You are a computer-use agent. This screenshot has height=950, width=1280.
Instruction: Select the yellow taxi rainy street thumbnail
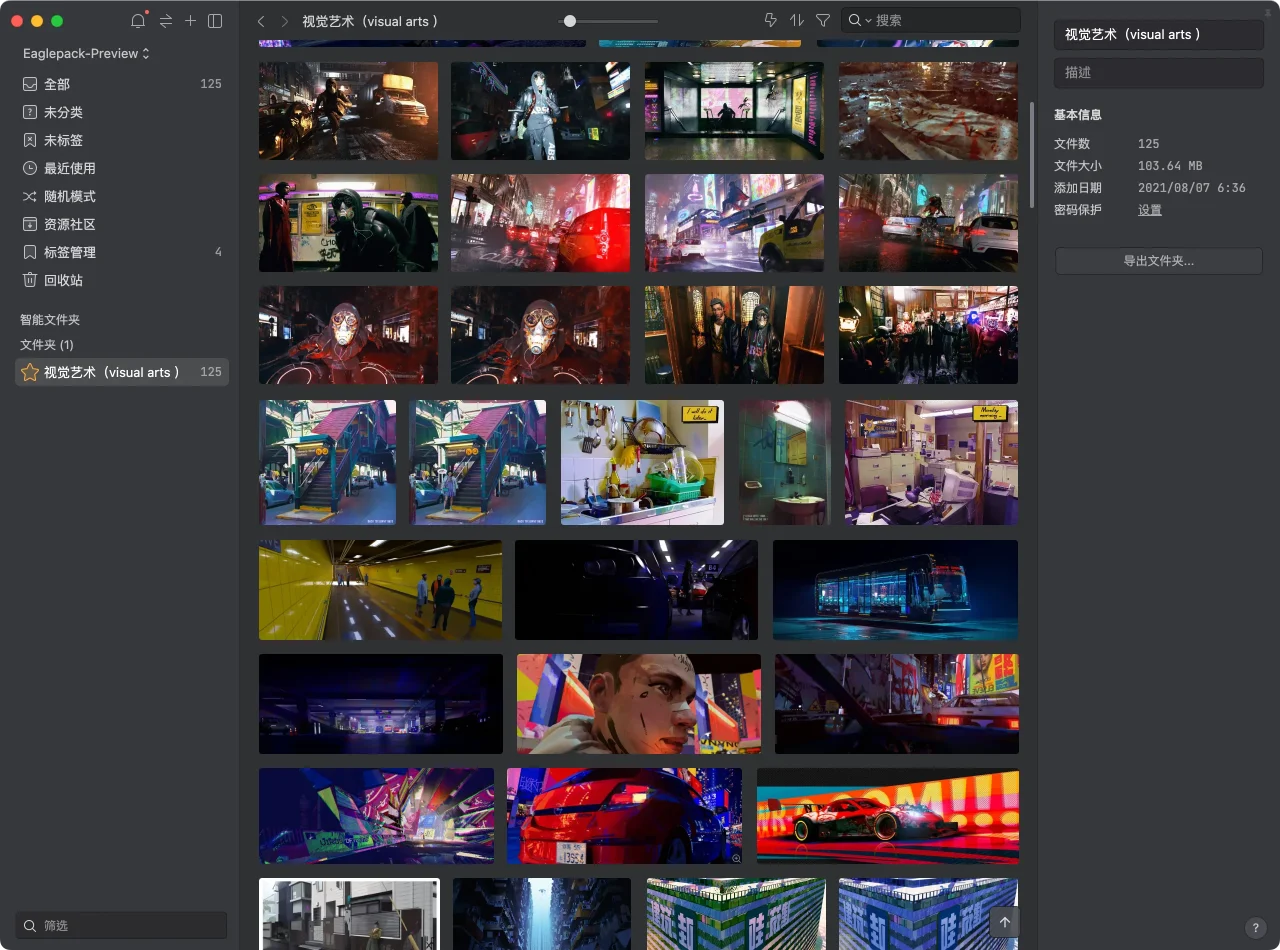pyautogui.click(x=734, y=223)
